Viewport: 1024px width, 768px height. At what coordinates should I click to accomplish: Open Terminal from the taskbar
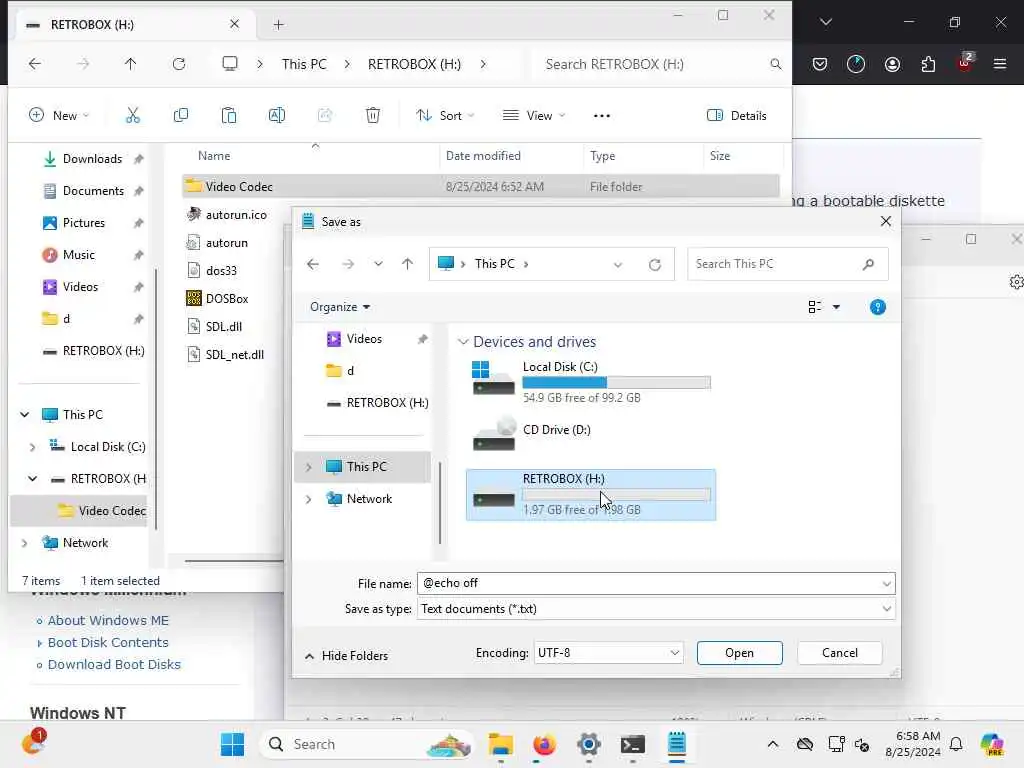point(632,744)
